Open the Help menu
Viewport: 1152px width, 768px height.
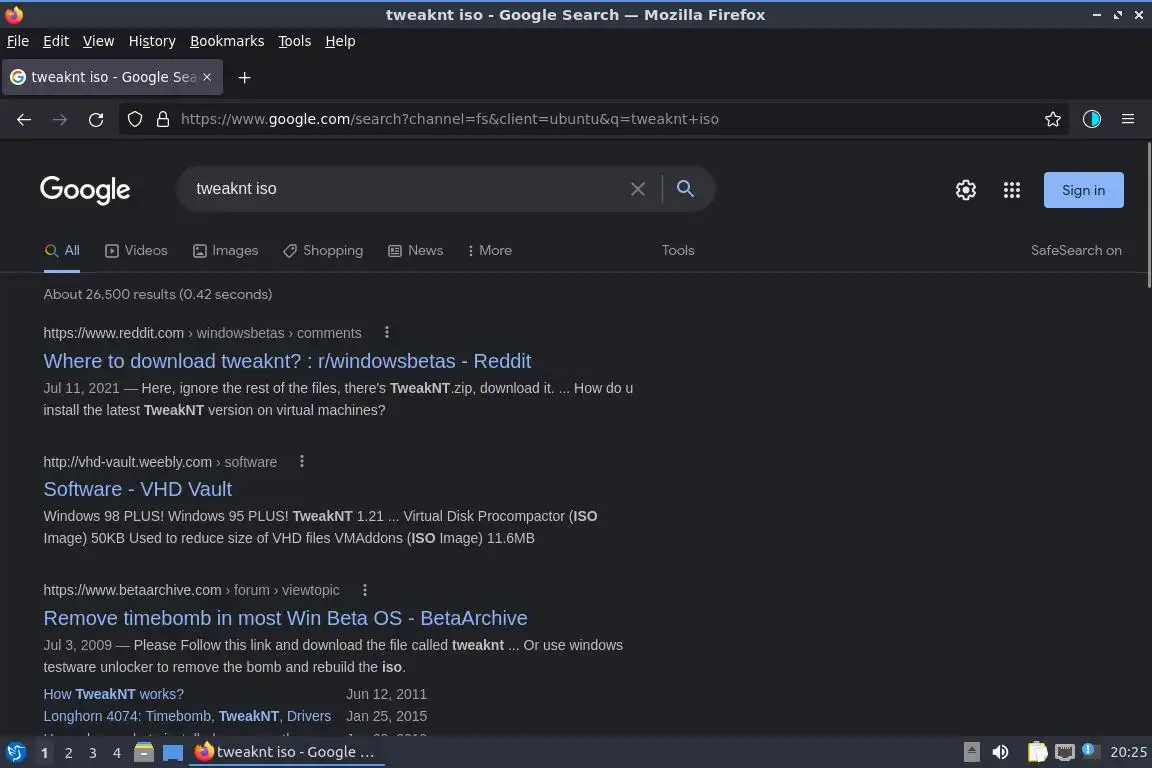coord(340,41)
